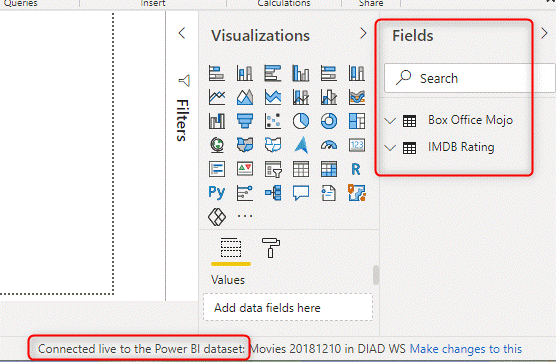Open more visuals via the ellipsis
Viewport: 556px width, 362px height.
(245, 216)
